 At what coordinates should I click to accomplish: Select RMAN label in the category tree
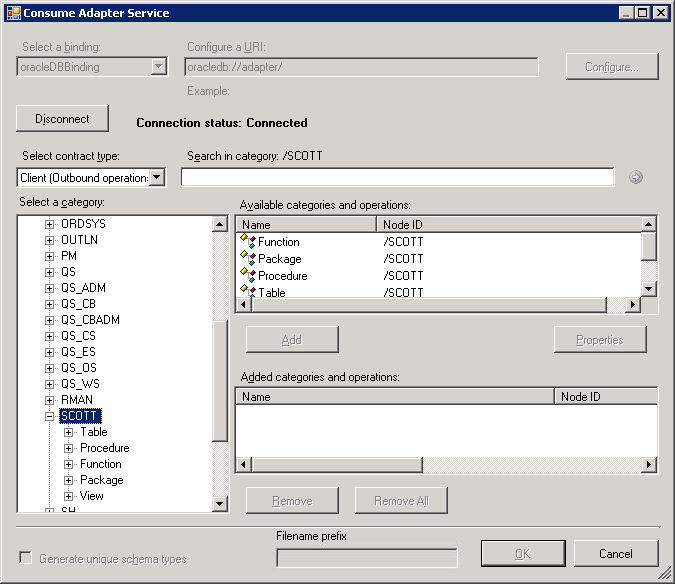click(x=77, y=400)
